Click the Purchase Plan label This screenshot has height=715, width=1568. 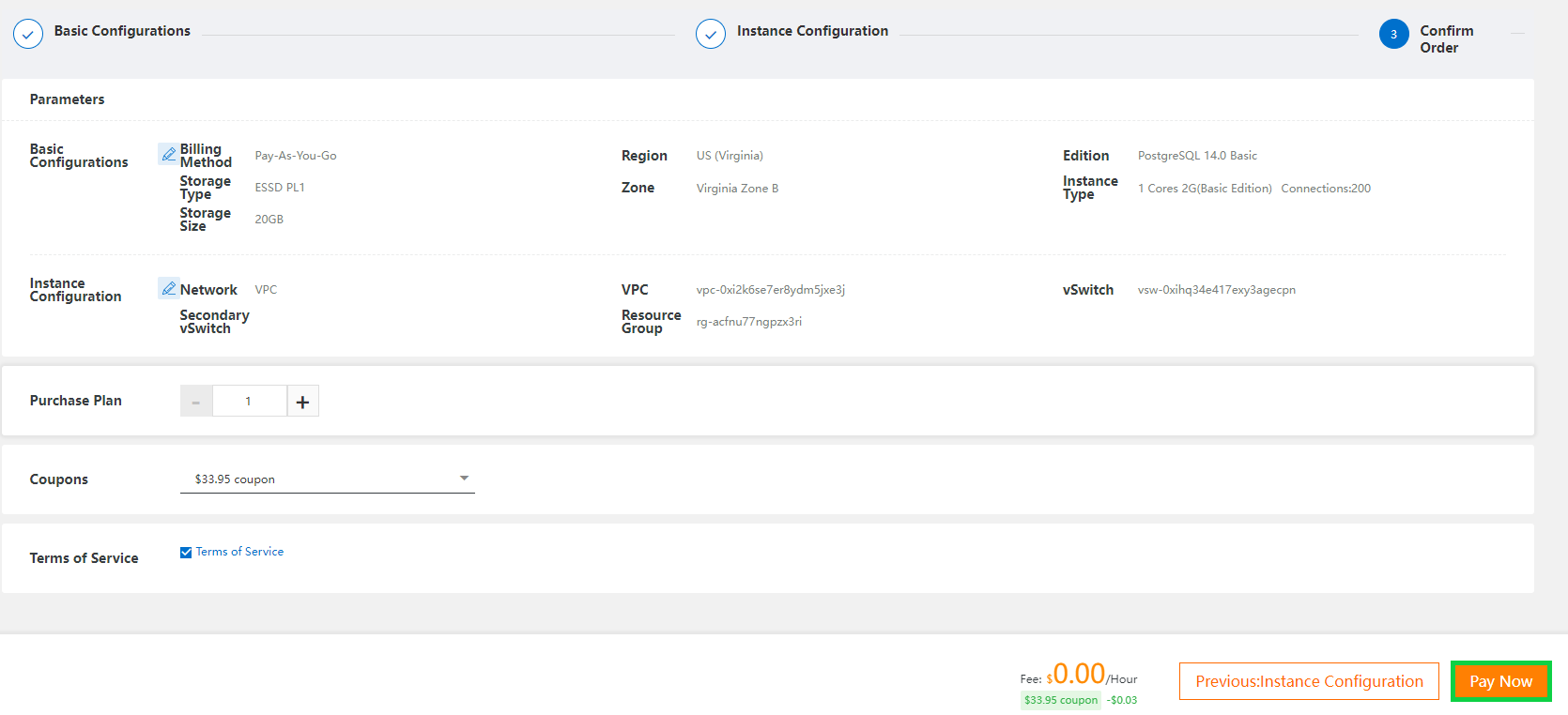coord(75,401)
